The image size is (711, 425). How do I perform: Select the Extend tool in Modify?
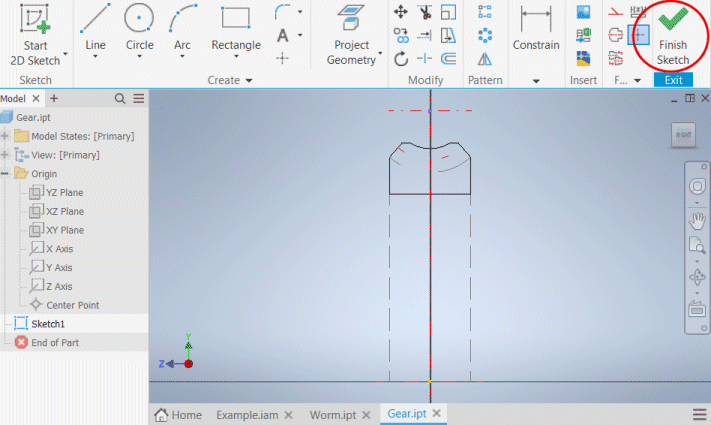pos(424,35)
